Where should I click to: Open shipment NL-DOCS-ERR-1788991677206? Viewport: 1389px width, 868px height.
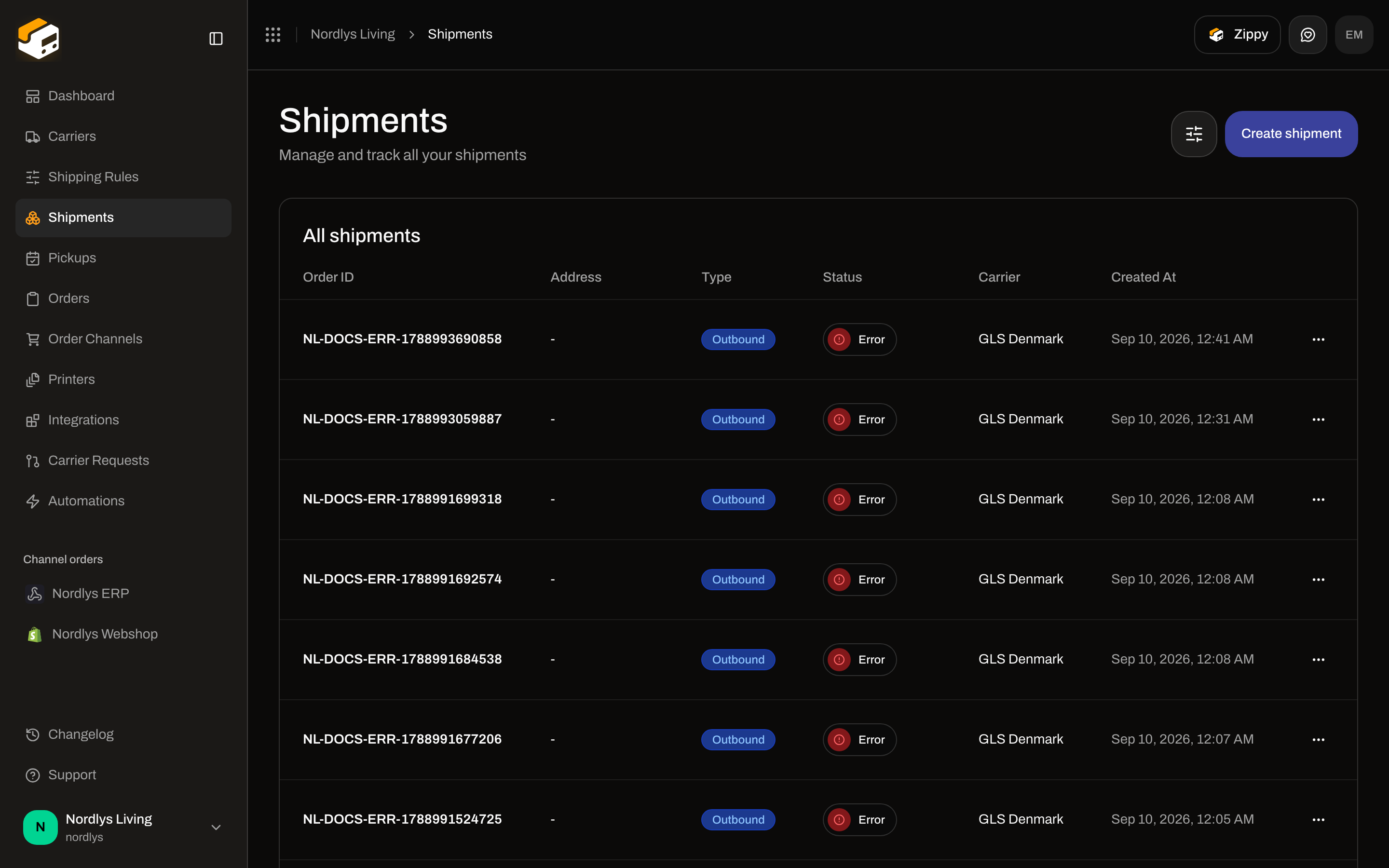point(402,739)
